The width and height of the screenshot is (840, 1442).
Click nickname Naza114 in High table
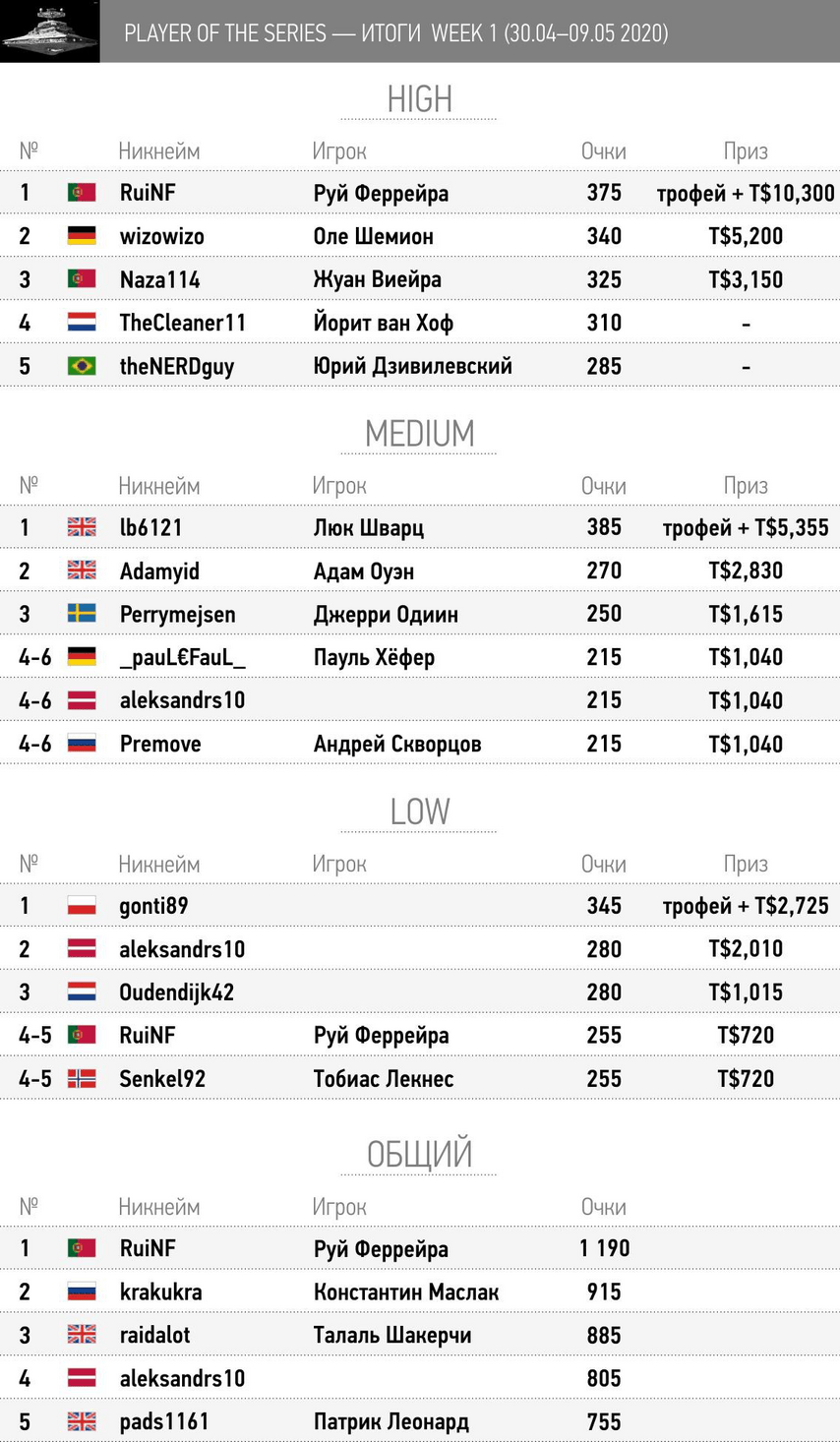point(159,279)
